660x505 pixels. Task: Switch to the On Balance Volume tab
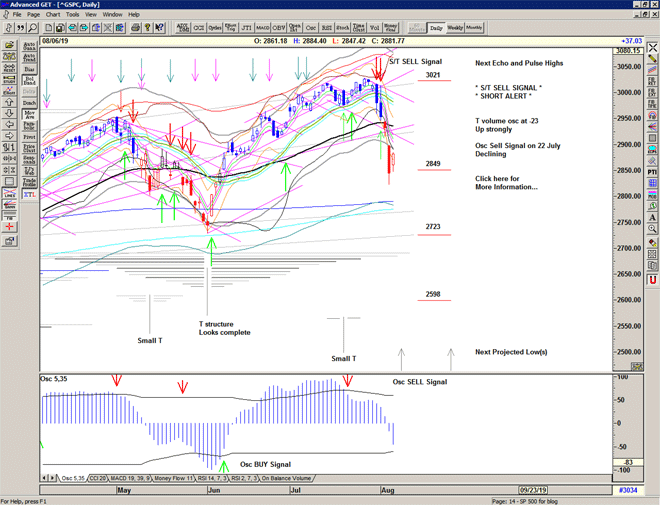coord(286,478)
